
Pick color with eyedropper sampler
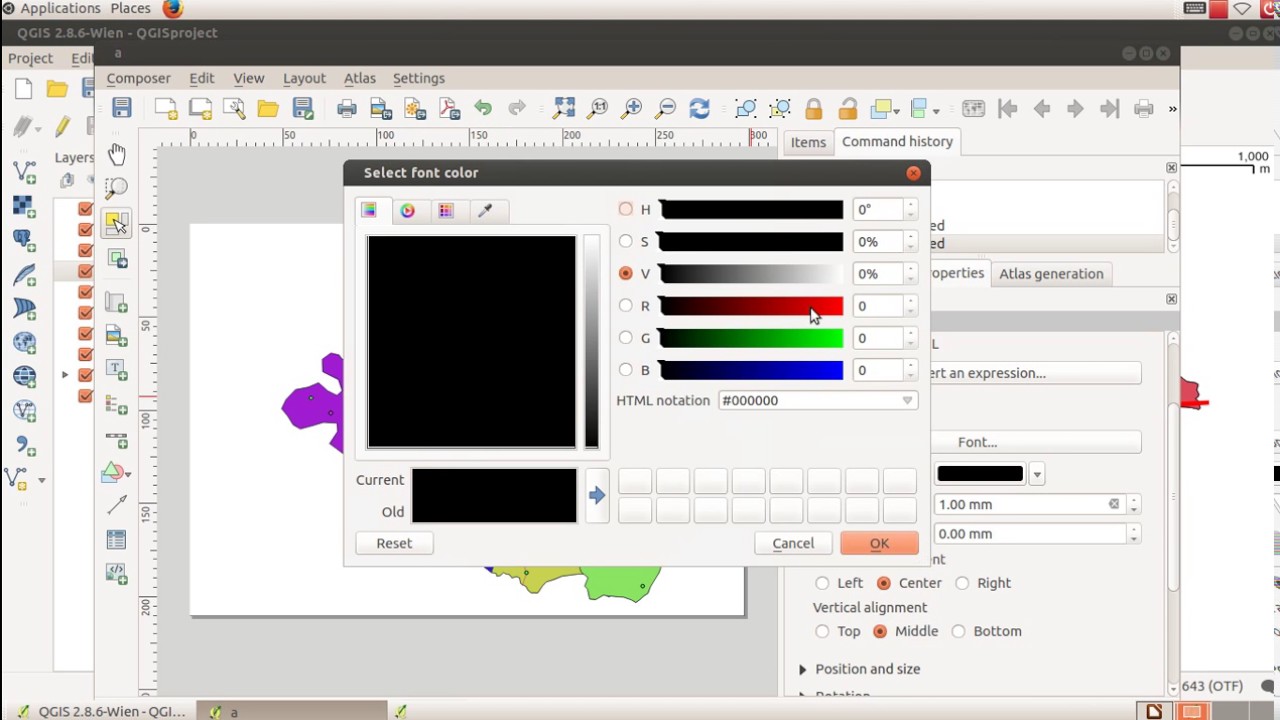point(485,210)
